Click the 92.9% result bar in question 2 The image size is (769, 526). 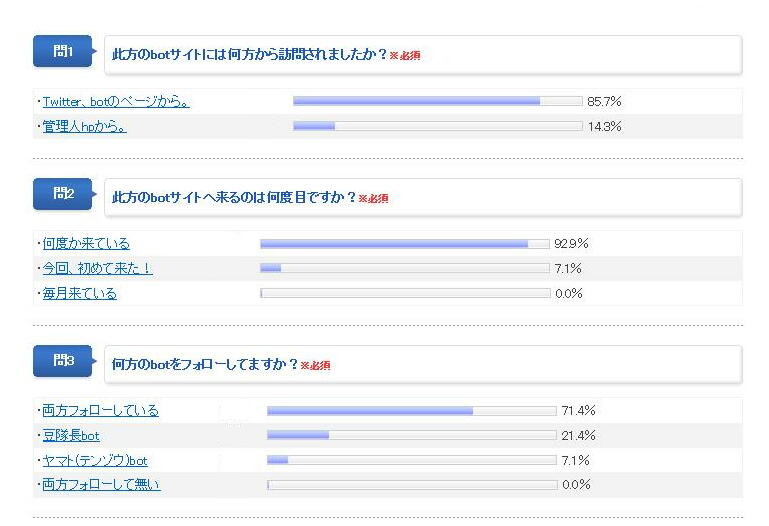coord(404,243)
